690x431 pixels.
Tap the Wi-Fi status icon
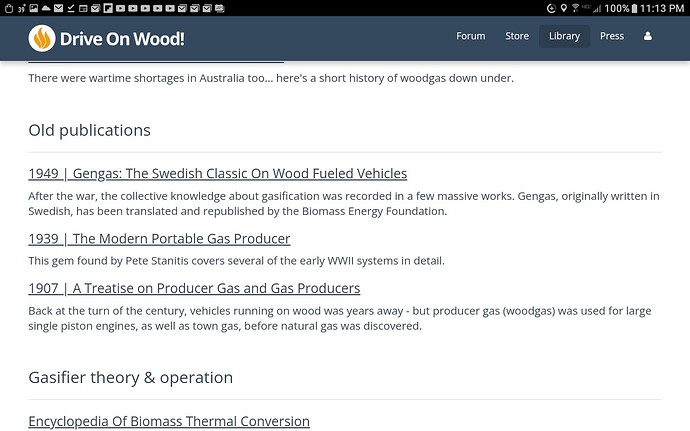pos(575,8)
